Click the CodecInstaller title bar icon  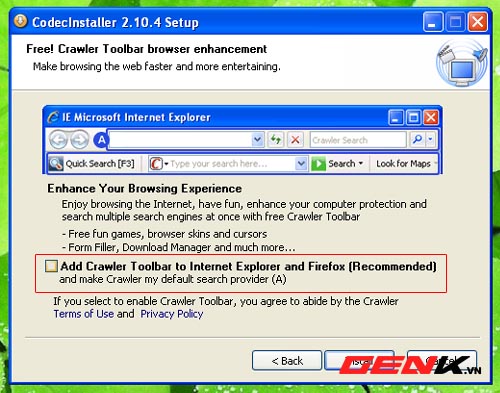pyautogui.click(x=21, y=21)
